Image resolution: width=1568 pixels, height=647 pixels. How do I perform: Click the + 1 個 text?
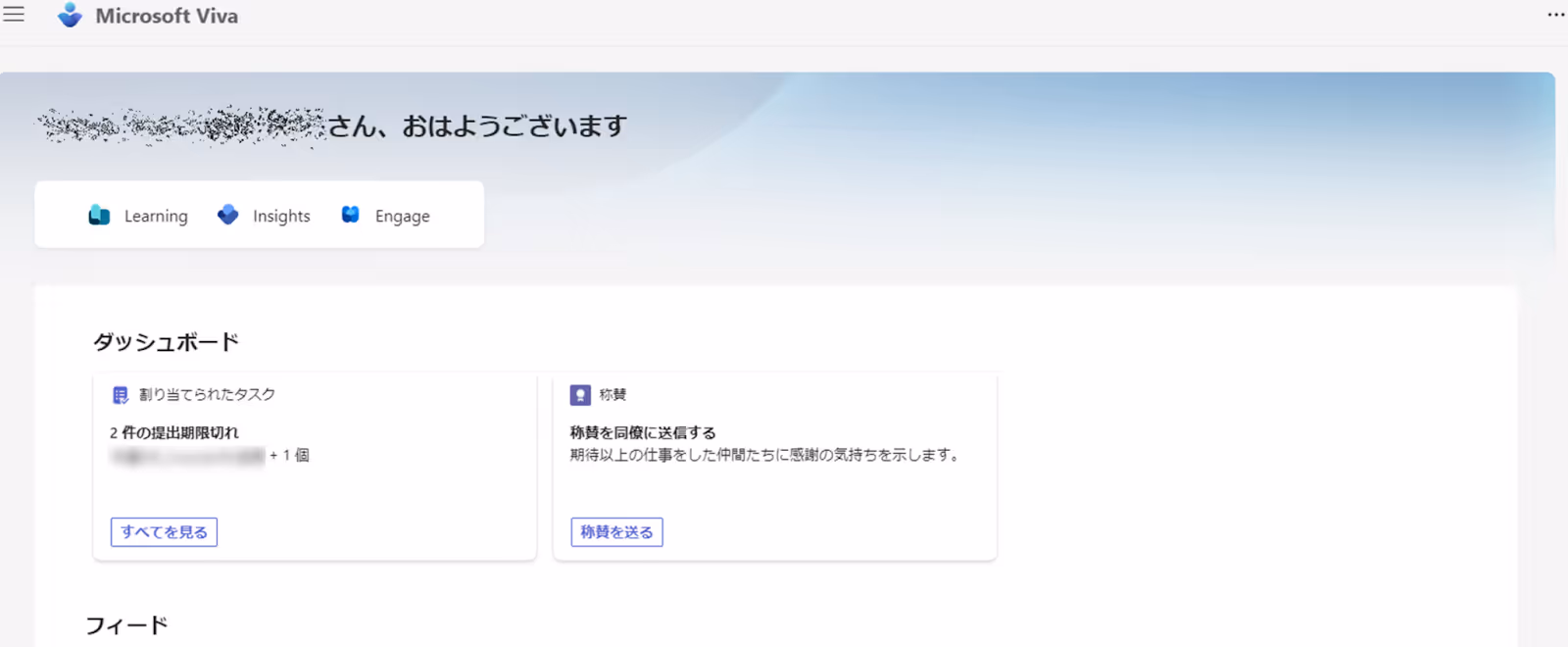290,455
